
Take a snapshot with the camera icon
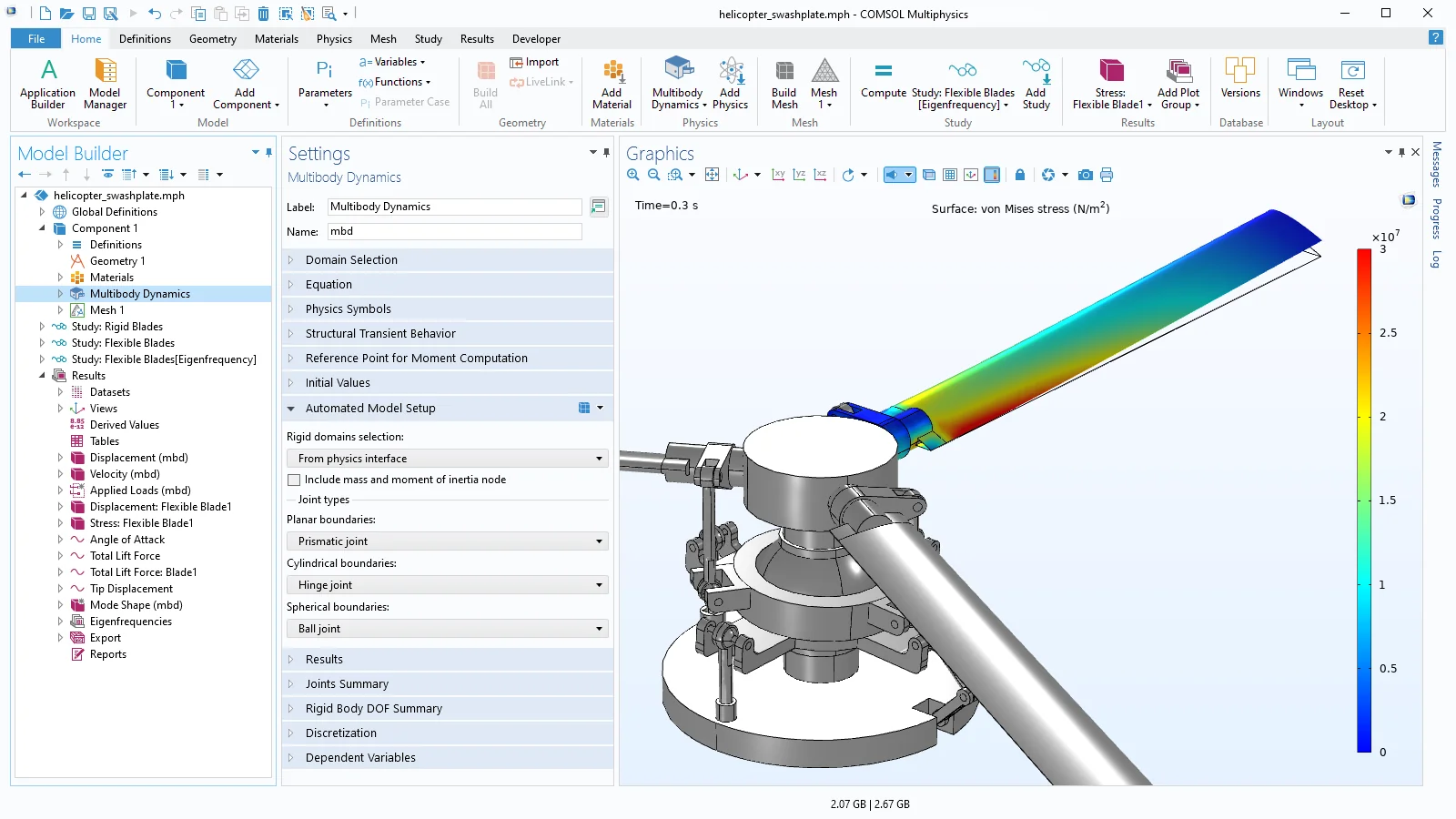coord(1085,175)
